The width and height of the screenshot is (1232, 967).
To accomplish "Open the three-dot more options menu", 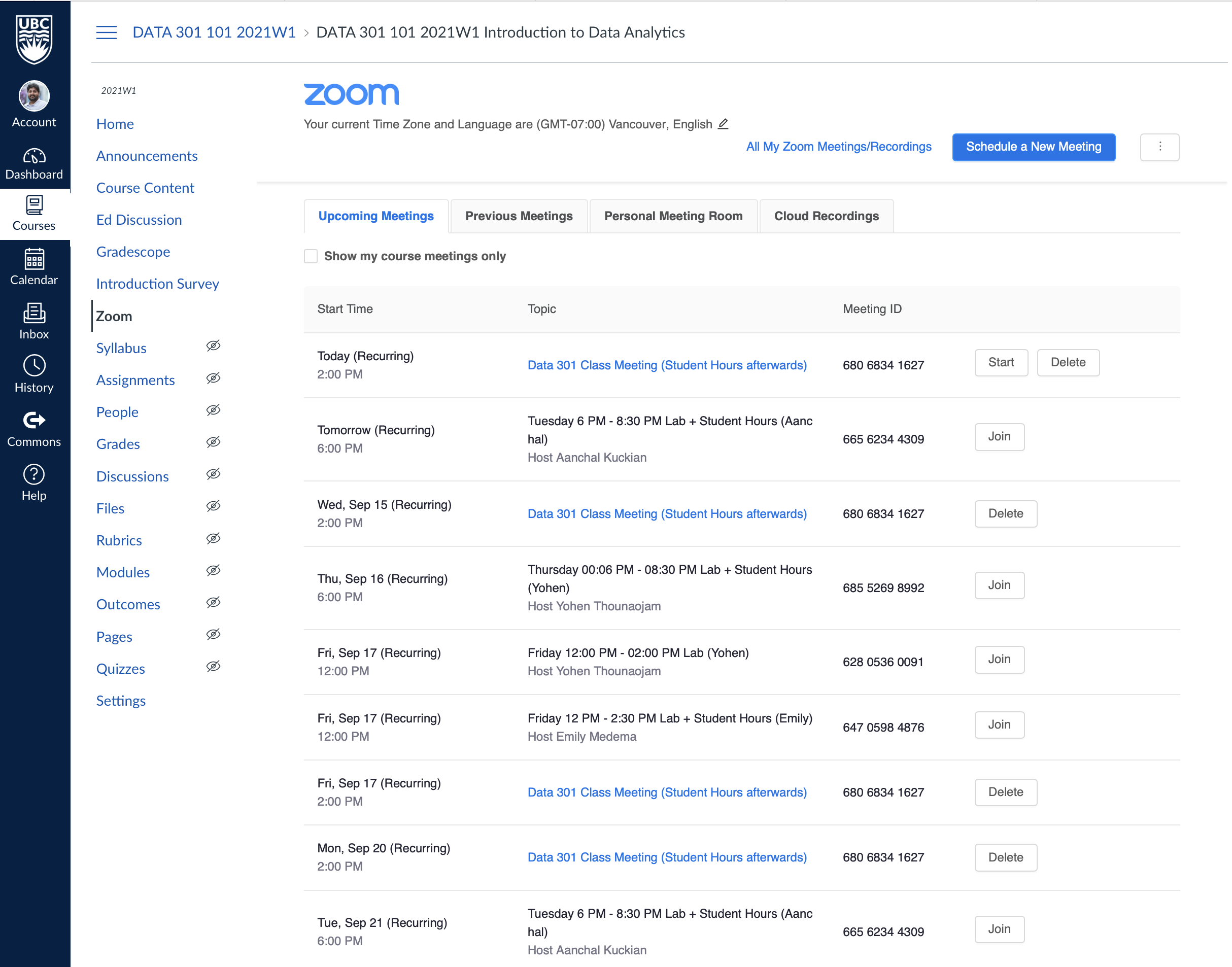I will [1159, 147].
